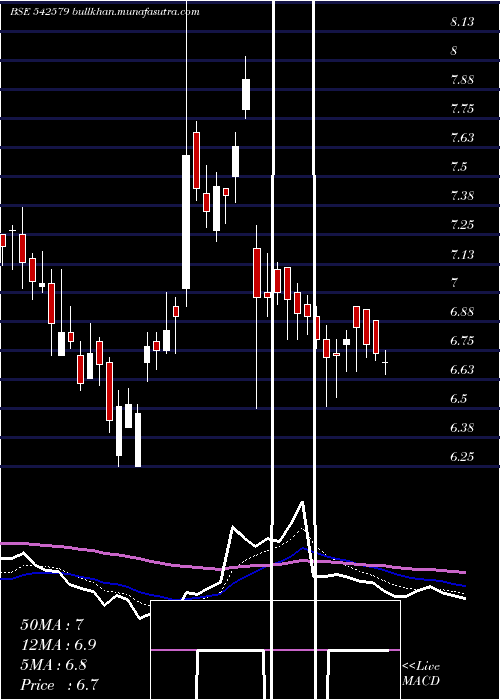Screen dimensions: 500x700
Task: Click the 7.75 price axis label
Action: (462, 109)
